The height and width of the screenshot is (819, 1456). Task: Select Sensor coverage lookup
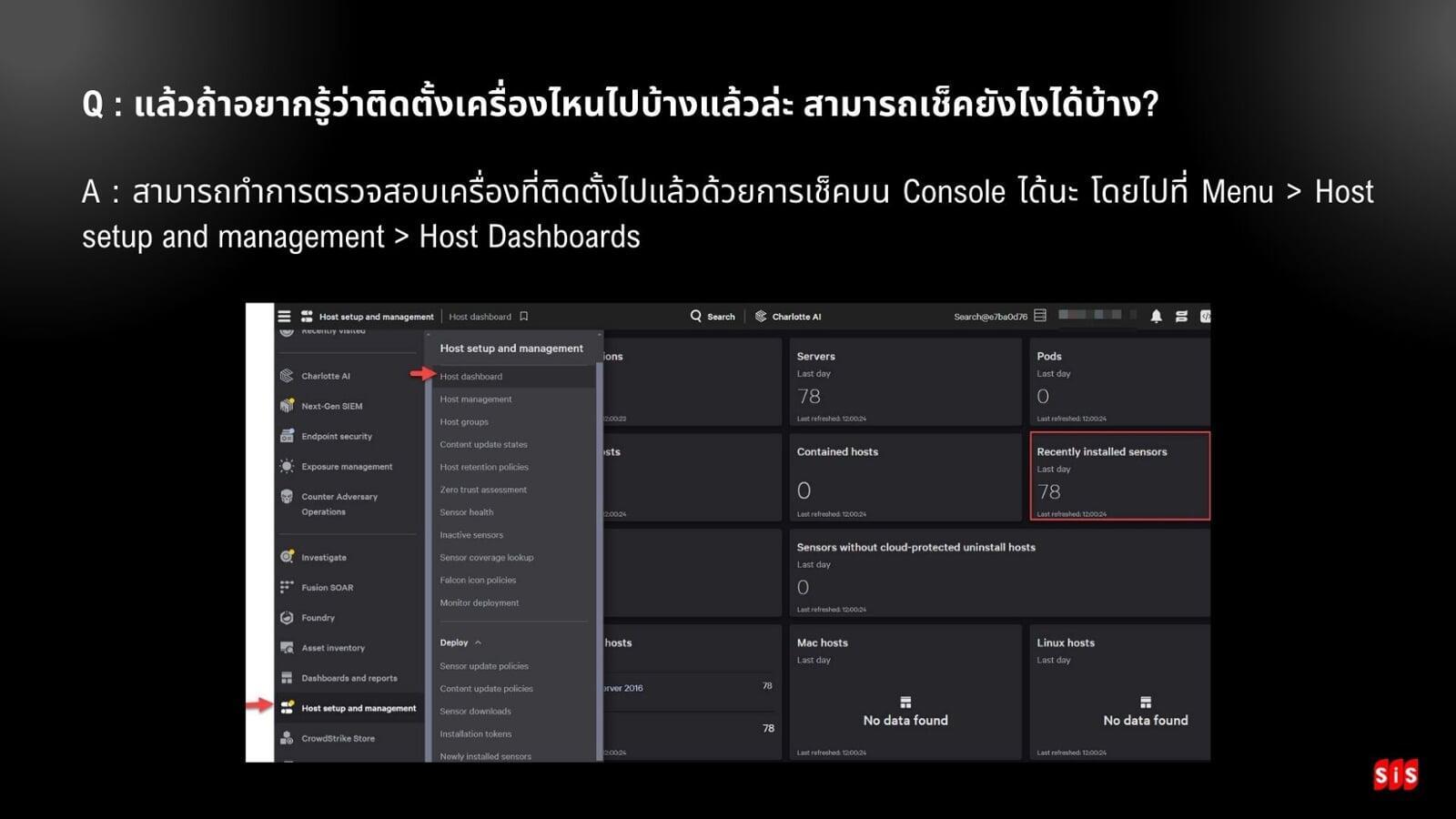487,558
